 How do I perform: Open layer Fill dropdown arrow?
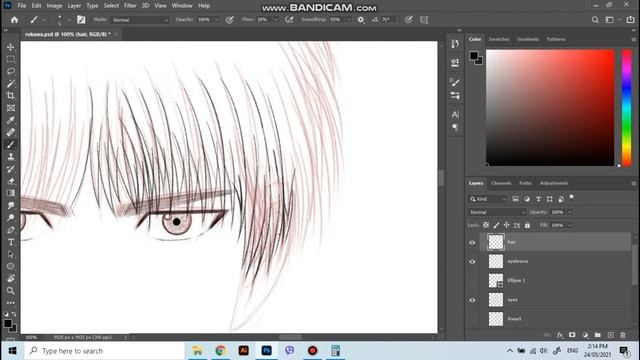tap(570, 225)
